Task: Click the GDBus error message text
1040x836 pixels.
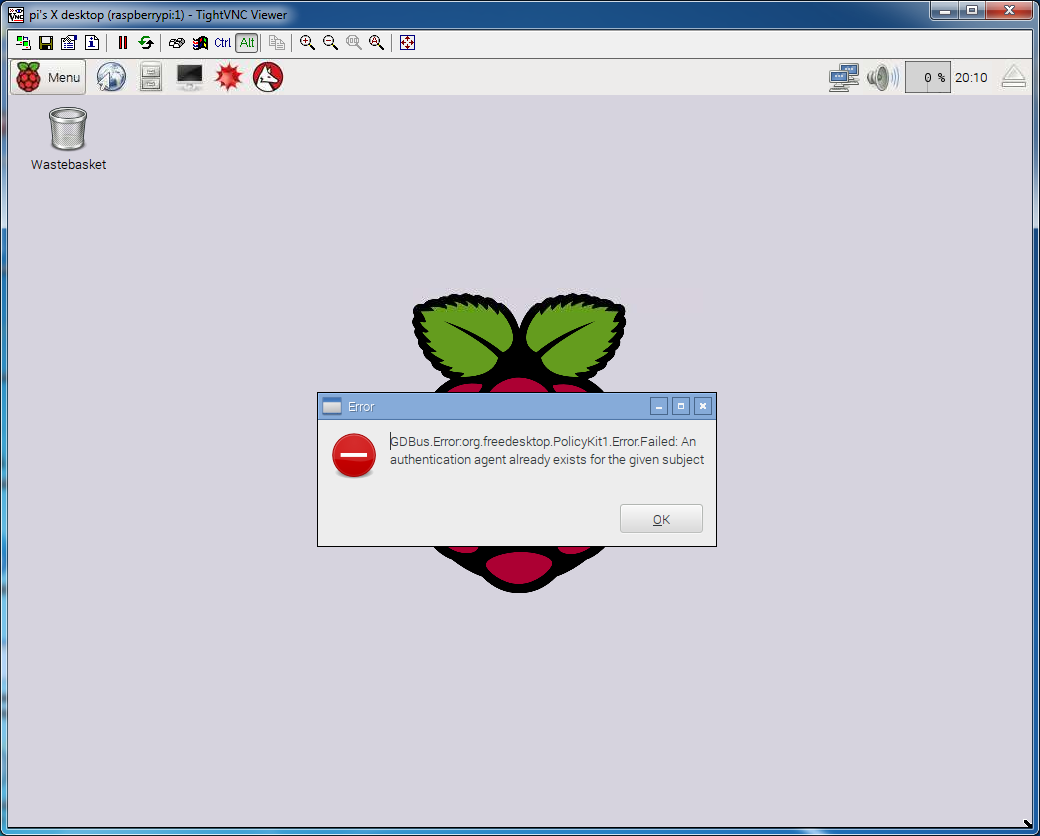Action: 547,451
